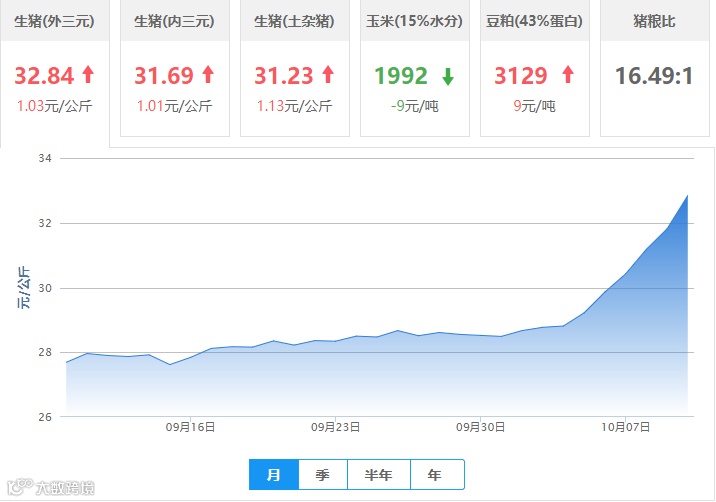This screenshot has width=716, height=502.
Task: Click the 9元/吨 change under 3129
Action: [535, 106]
